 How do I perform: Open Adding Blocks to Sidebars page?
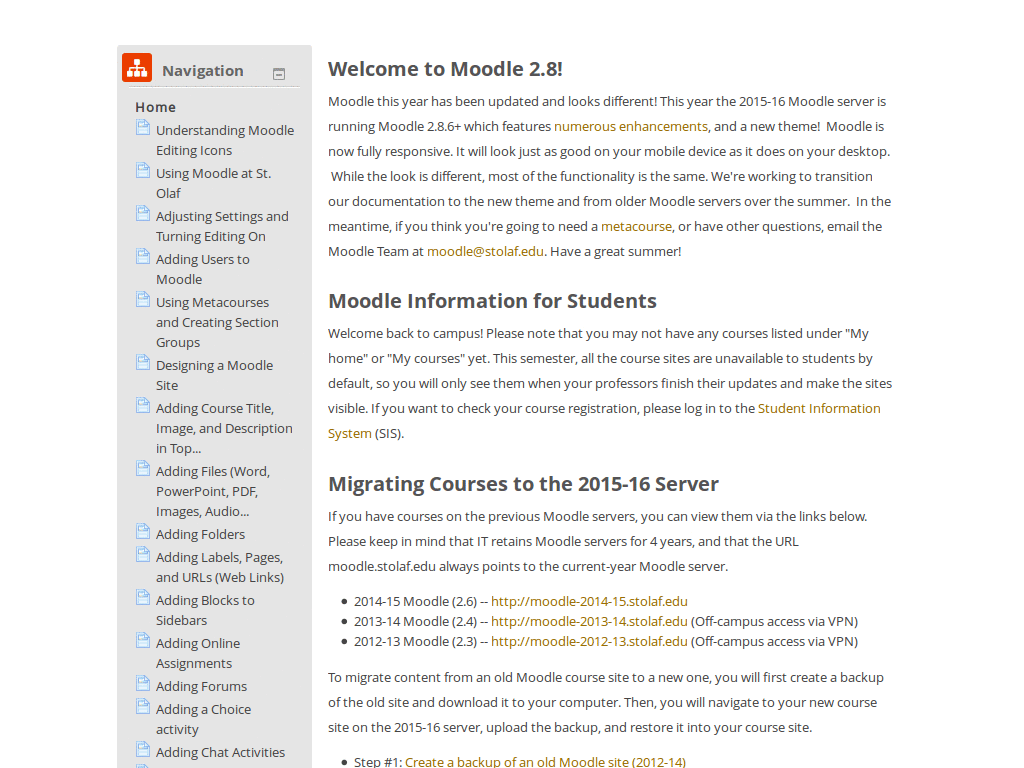[205, 611]
